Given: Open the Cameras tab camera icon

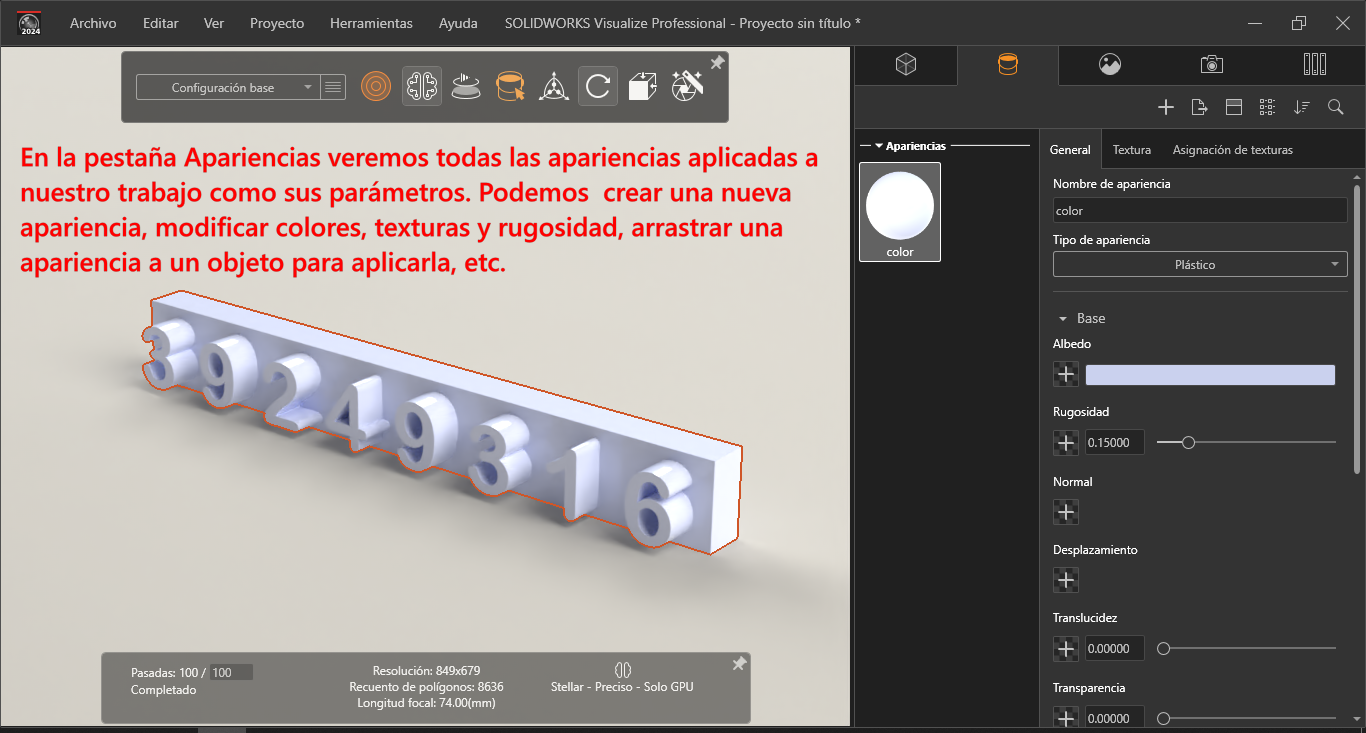Looking at the screenshot, I should click(x=1212, y=65).
